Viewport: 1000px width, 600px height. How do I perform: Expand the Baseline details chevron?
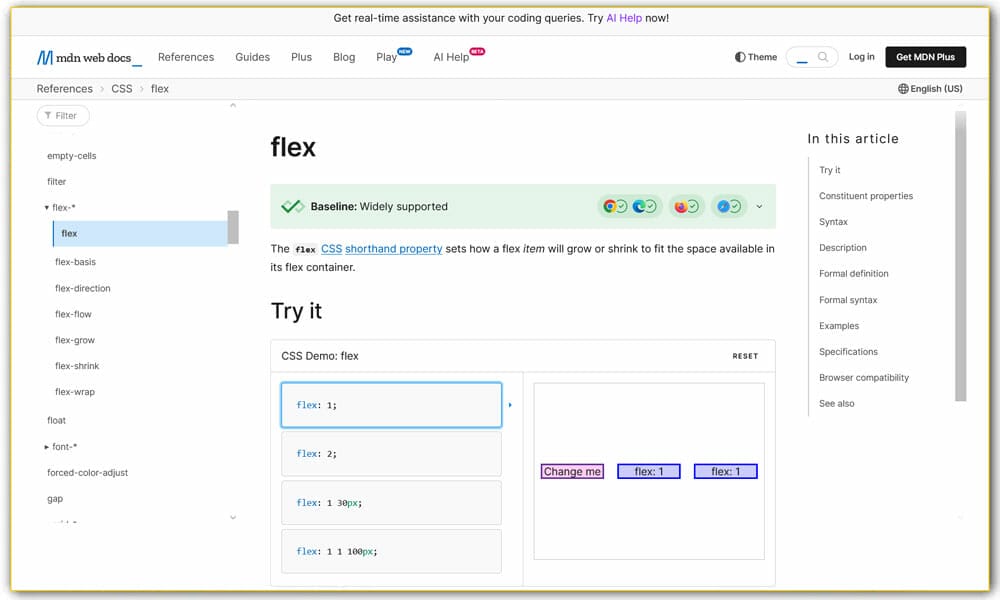coord(759,207)
